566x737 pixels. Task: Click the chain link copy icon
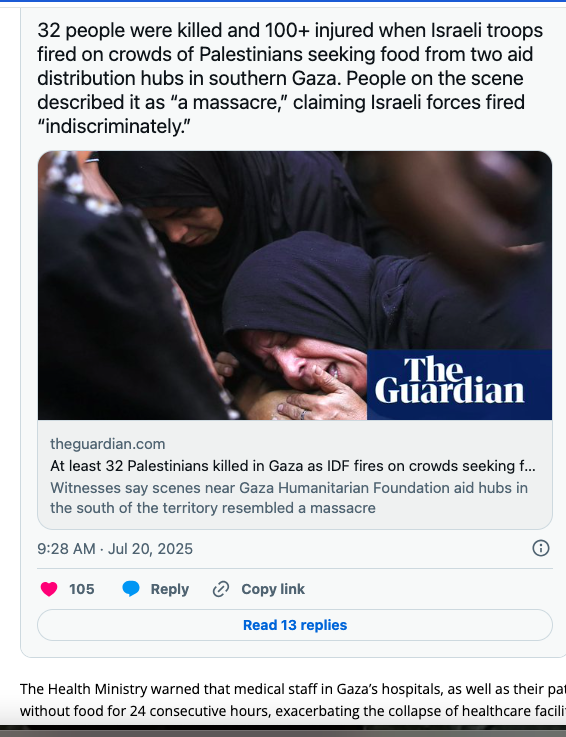tap(221, 589)
